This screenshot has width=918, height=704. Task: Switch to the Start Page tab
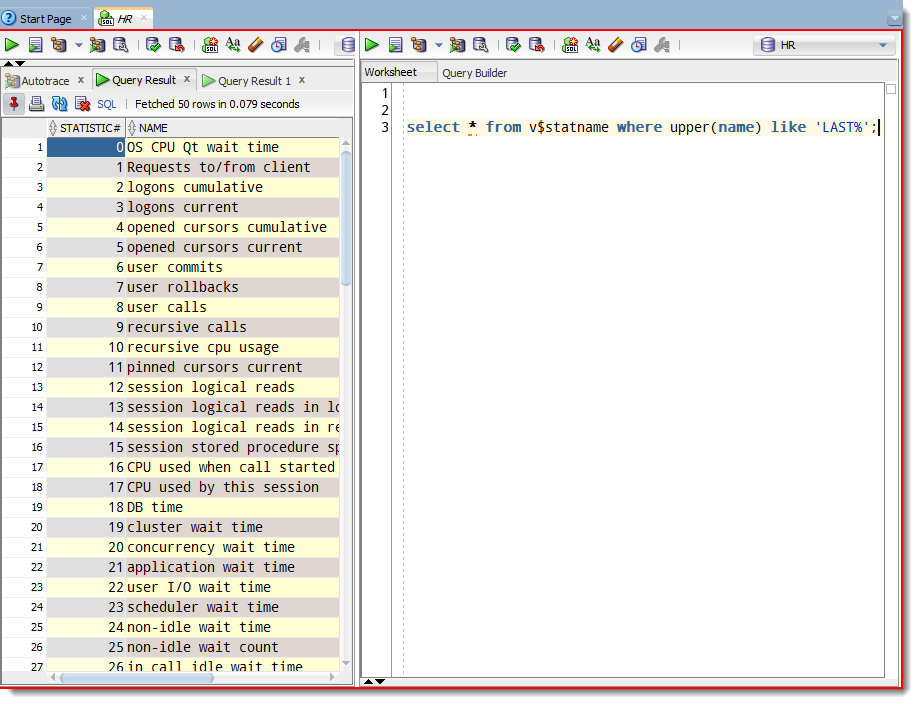click(x=46, y=19)
